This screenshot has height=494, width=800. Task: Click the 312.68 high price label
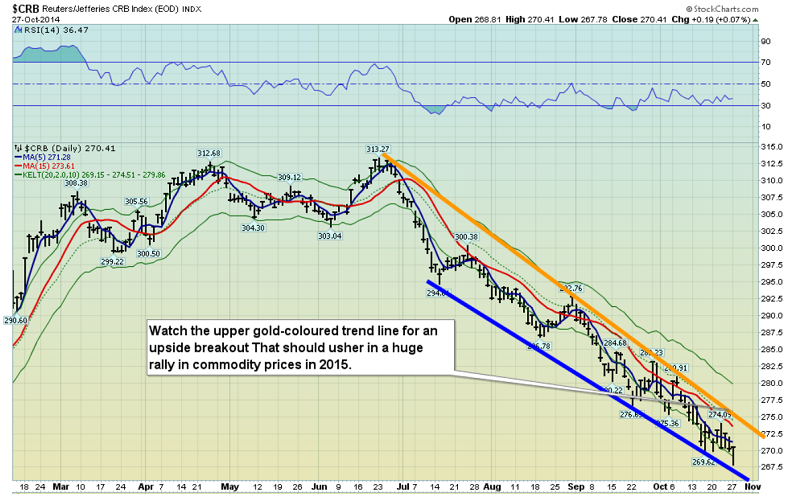click(x=208, y=153)
